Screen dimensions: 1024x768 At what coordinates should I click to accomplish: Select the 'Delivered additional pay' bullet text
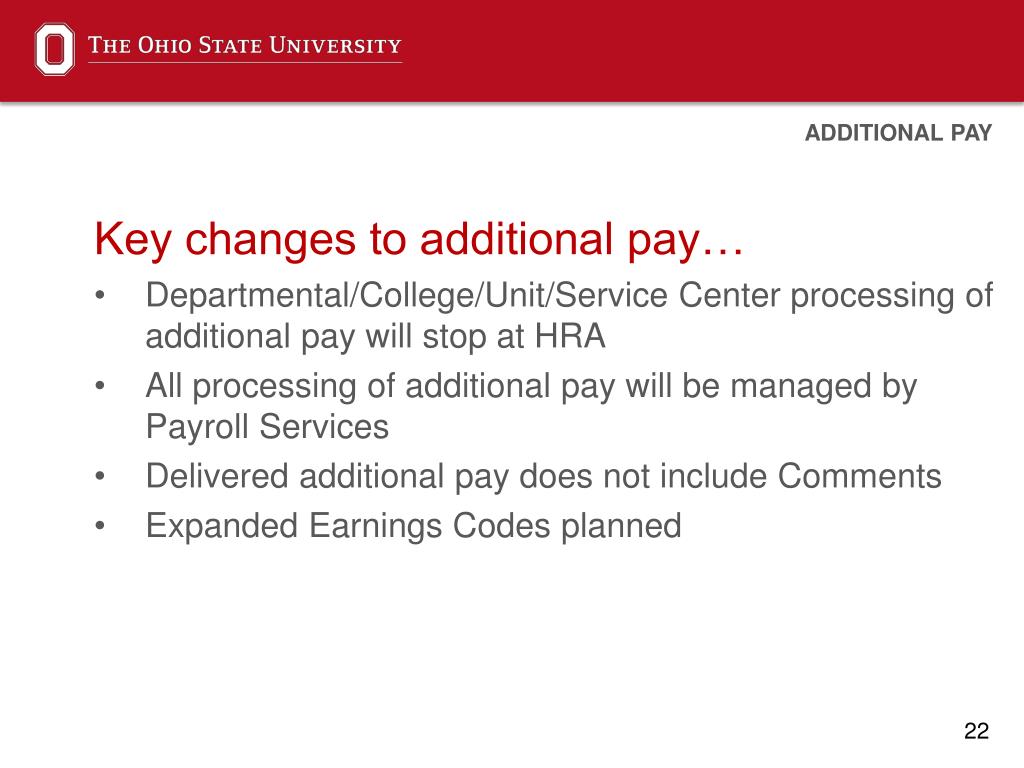[543, 476]
